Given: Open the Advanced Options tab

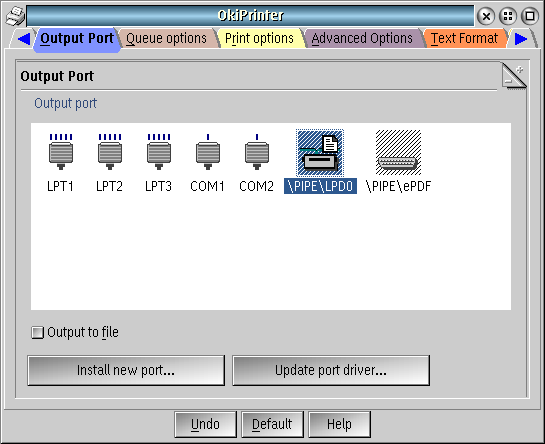Looking at the screenshot, I should click(x=362, y=38).
